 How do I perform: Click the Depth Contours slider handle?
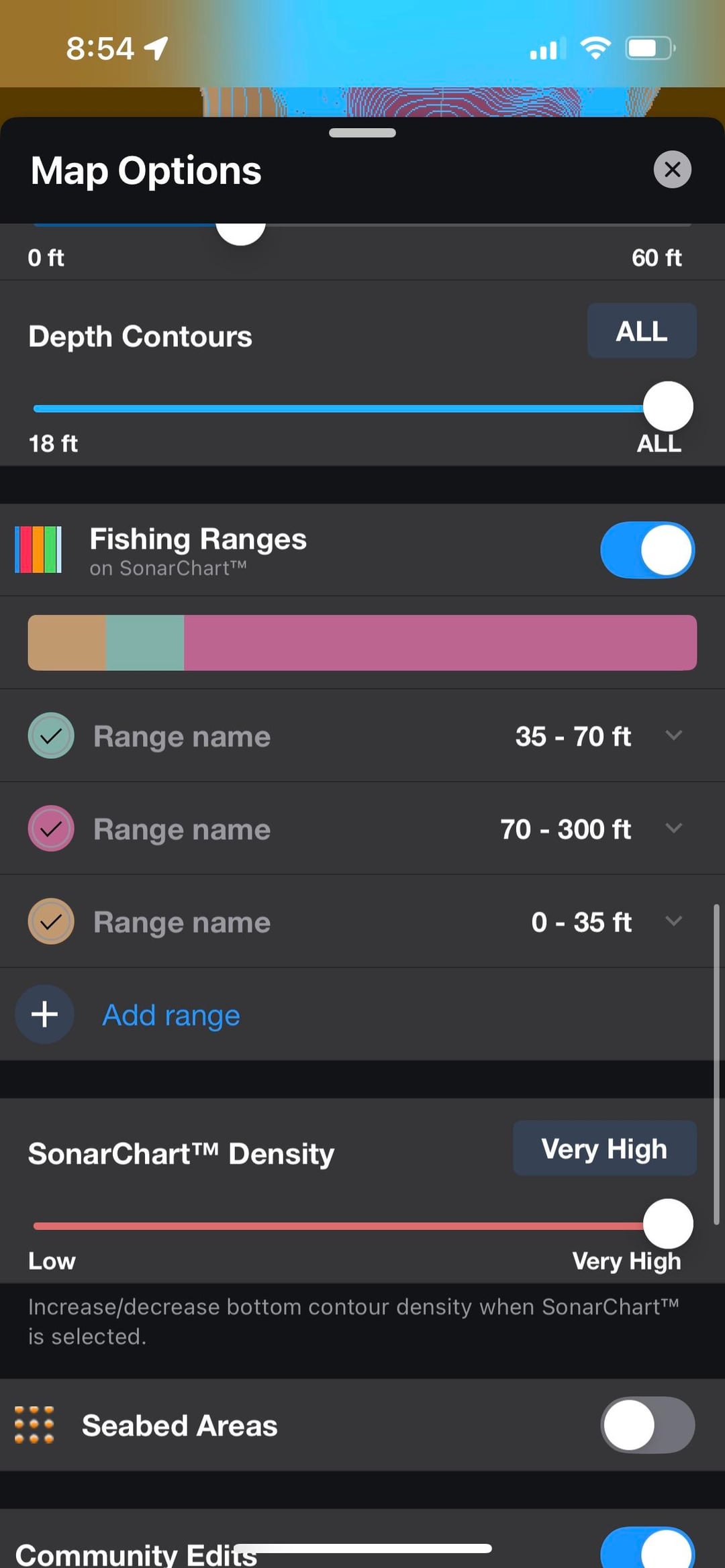click(x=668, y=407)
